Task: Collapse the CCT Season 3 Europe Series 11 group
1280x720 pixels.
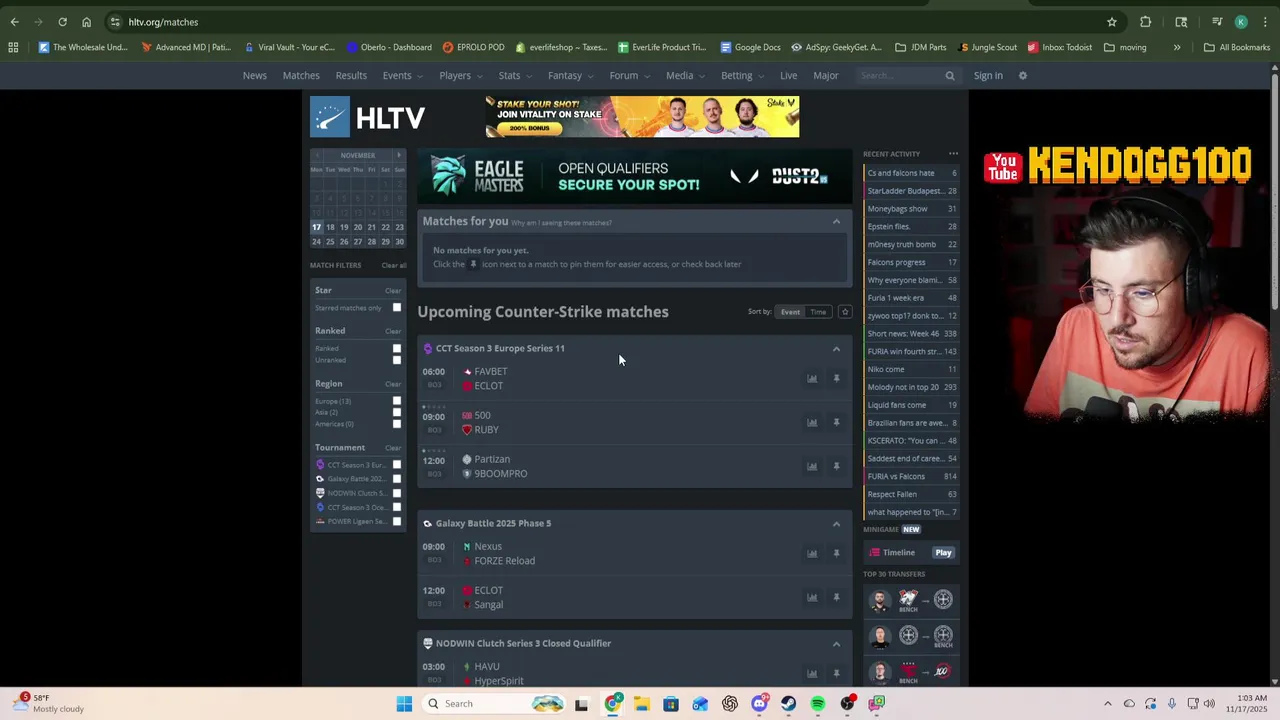Action: [x=836, y=349]
